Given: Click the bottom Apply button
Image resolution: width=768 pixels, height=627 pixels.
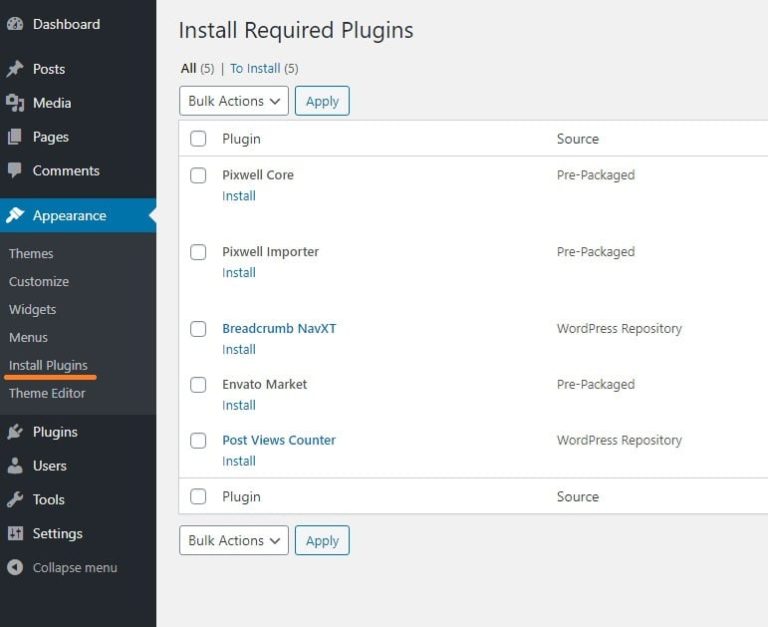Looking at the screenshot, I should [322, 540].
